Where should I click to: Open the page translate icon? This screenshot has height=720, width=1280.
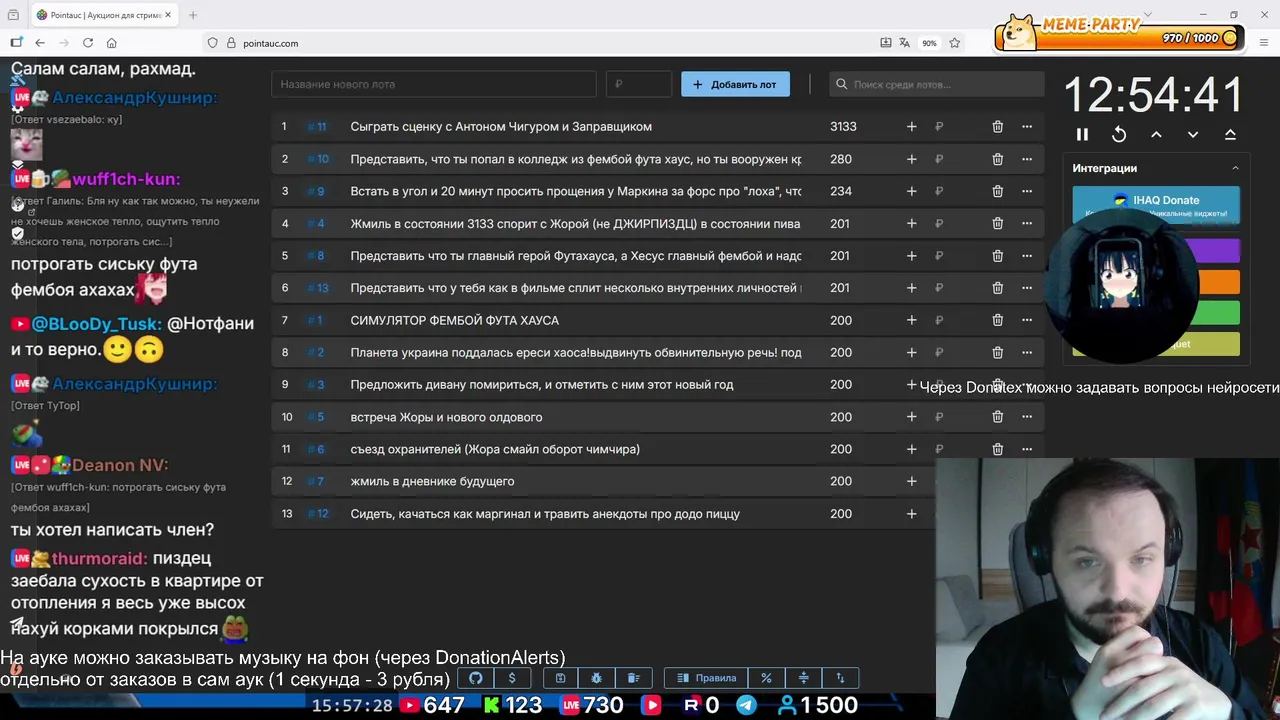coord(904,43)
